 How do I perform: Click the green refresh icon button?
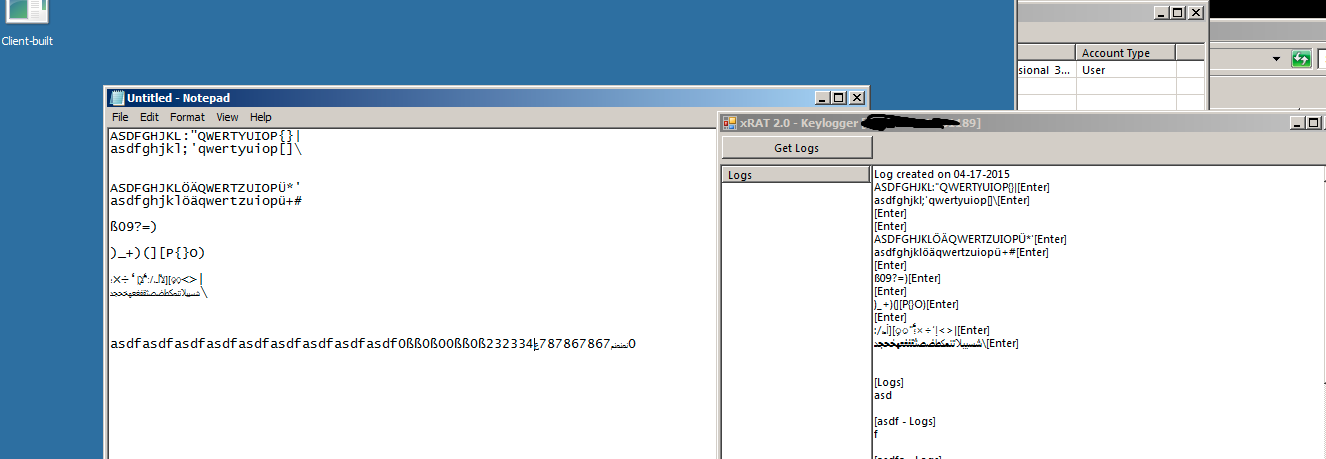(1300, 59)
